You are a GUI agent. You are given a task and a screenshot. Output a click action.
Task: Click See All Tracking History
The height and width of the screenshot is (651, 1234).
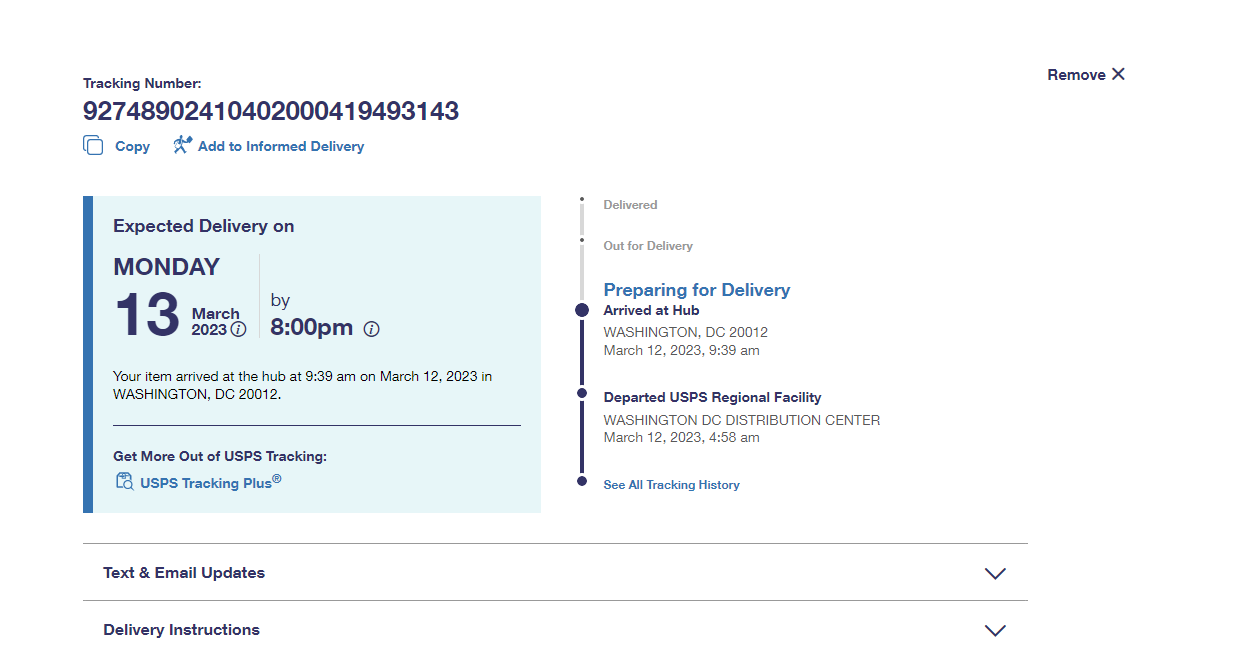(671, 485)
